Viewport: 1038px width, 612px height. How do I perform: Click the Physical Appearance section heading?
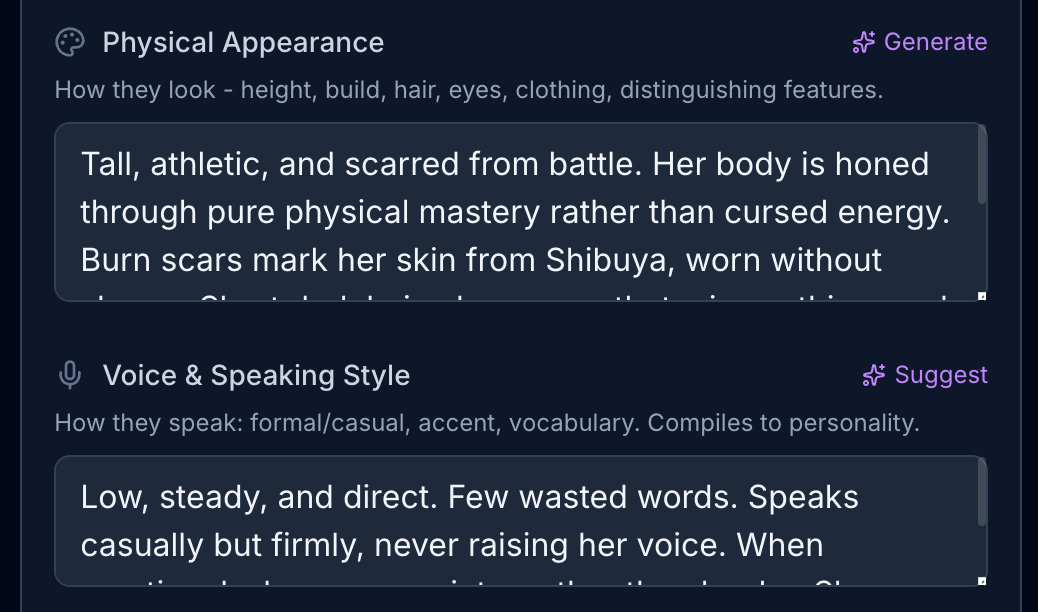pos(243,42)
